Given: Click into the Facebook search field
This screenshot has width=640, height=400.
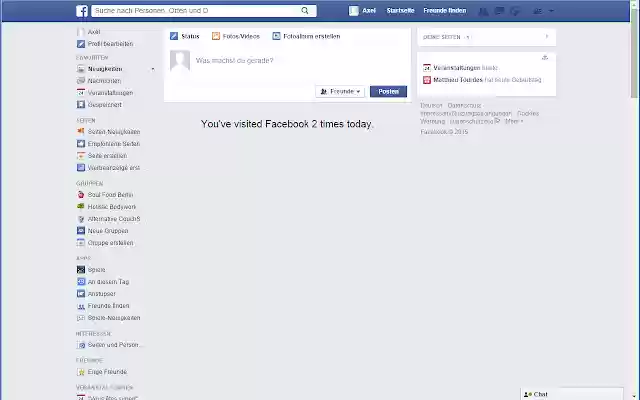Looking at the screenshot, I should coord(197,11).
